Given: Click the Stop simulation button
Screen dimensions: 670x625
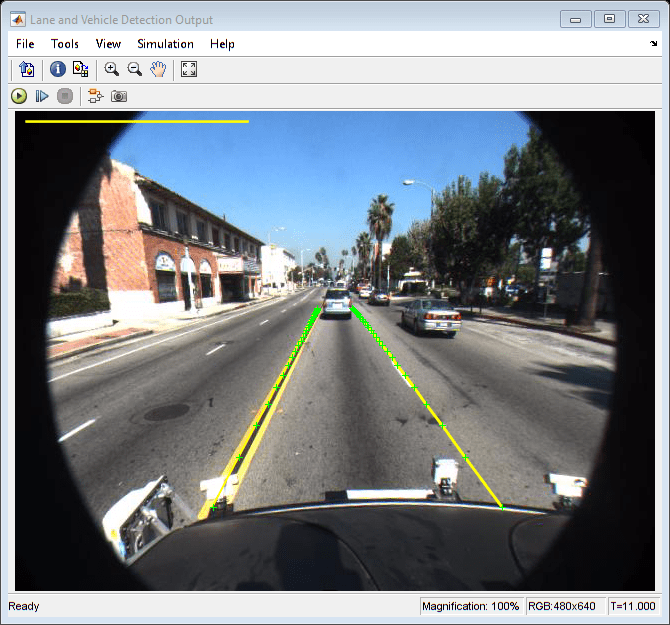Looking at the screenshot, I should pos(65,96).
